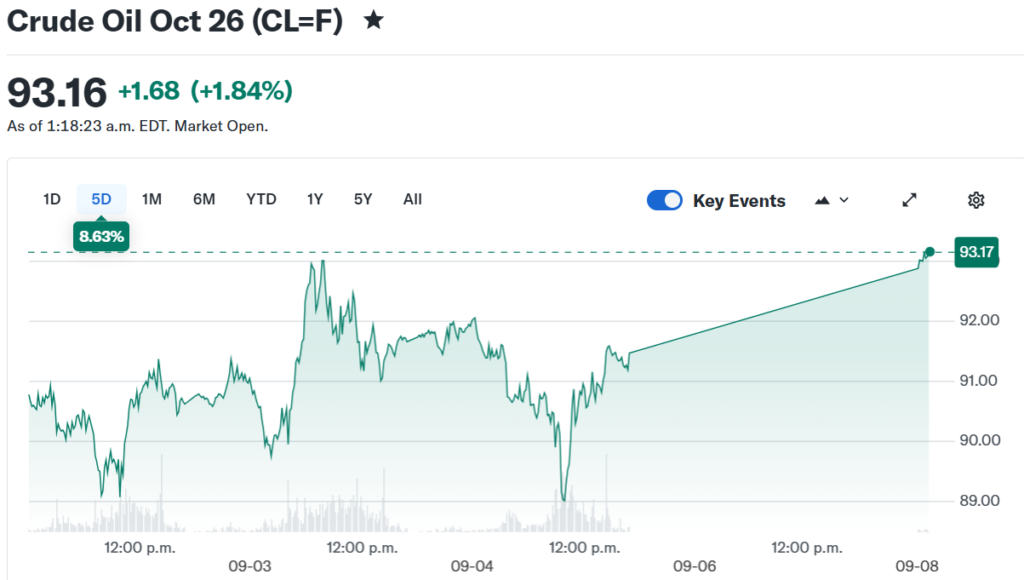Open chart settings gear icon
Screen dimensions: 1024x580
(976, 200)
